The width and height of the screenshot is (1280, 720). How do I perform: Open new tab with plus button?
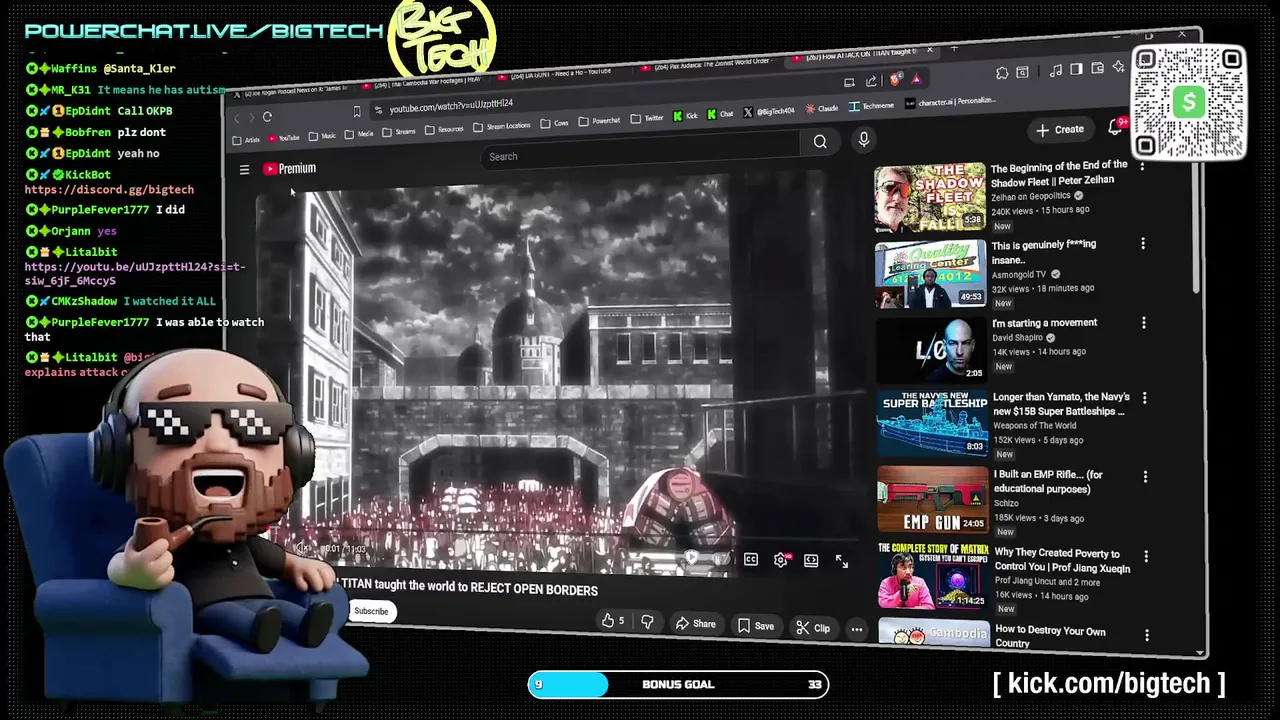[954, 49]
